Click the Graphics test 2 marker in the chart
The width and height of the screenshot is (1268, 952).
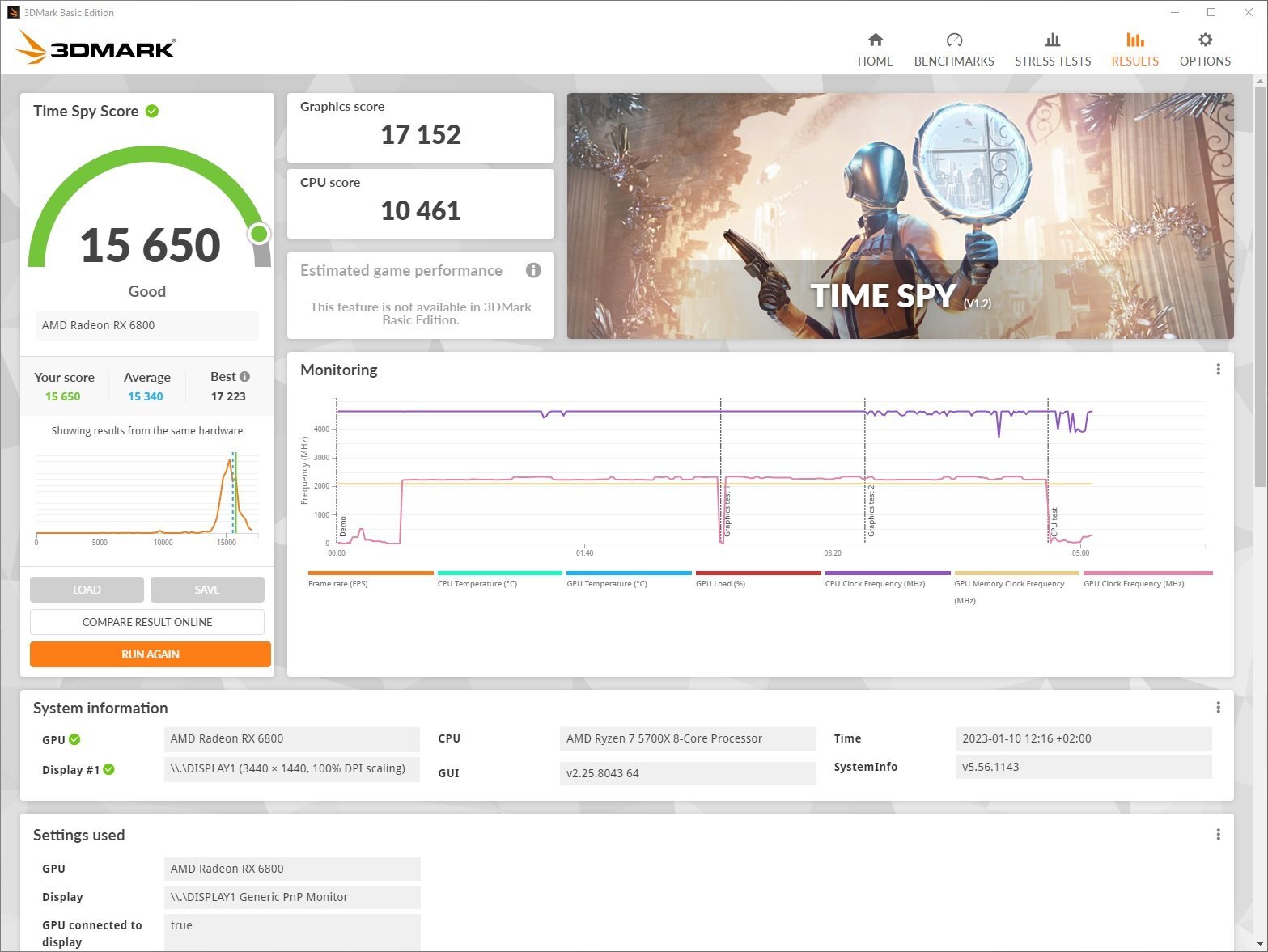pos(871,511)
